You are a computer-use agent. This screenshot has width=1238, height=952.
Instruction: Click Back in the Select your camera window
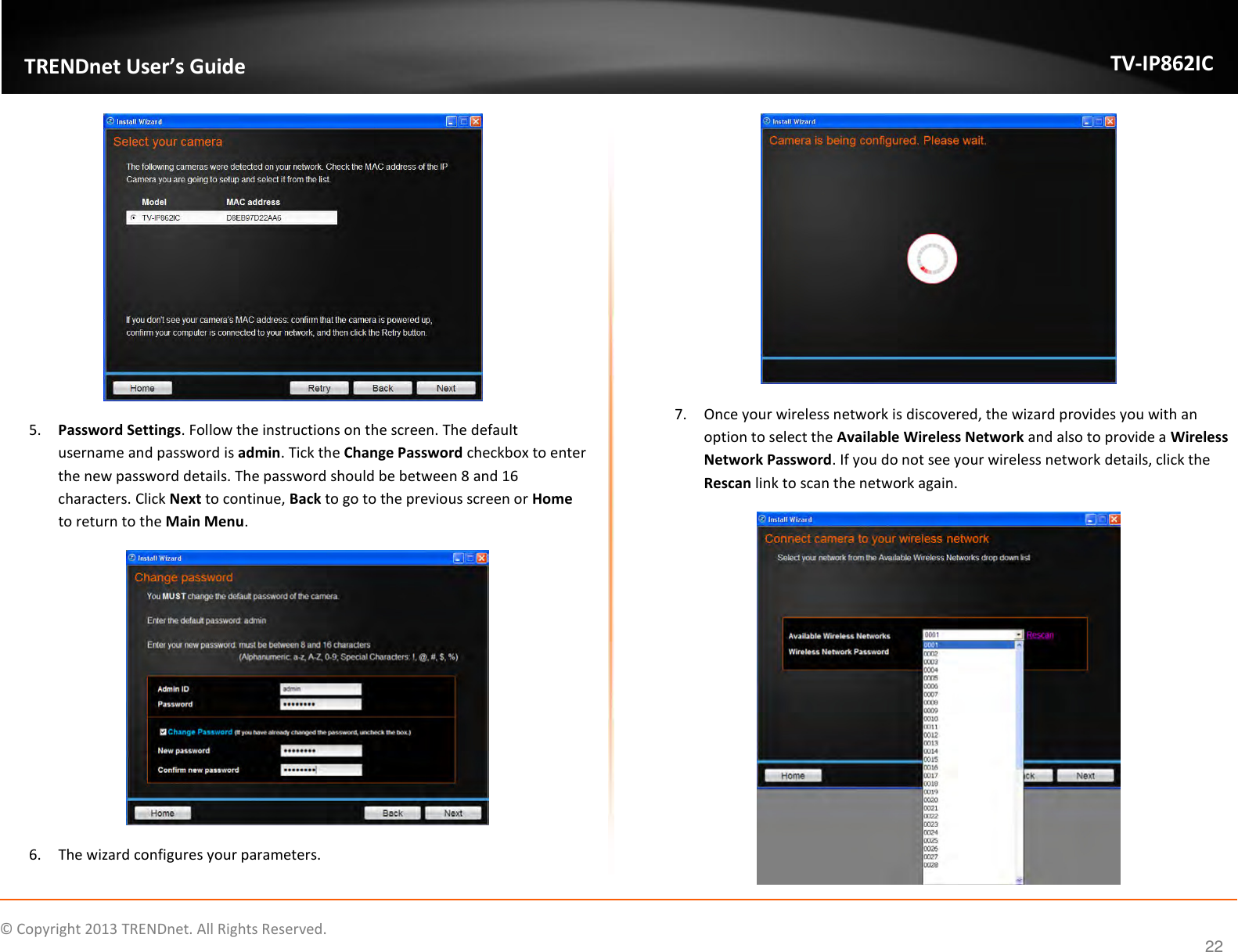(383, 388)
